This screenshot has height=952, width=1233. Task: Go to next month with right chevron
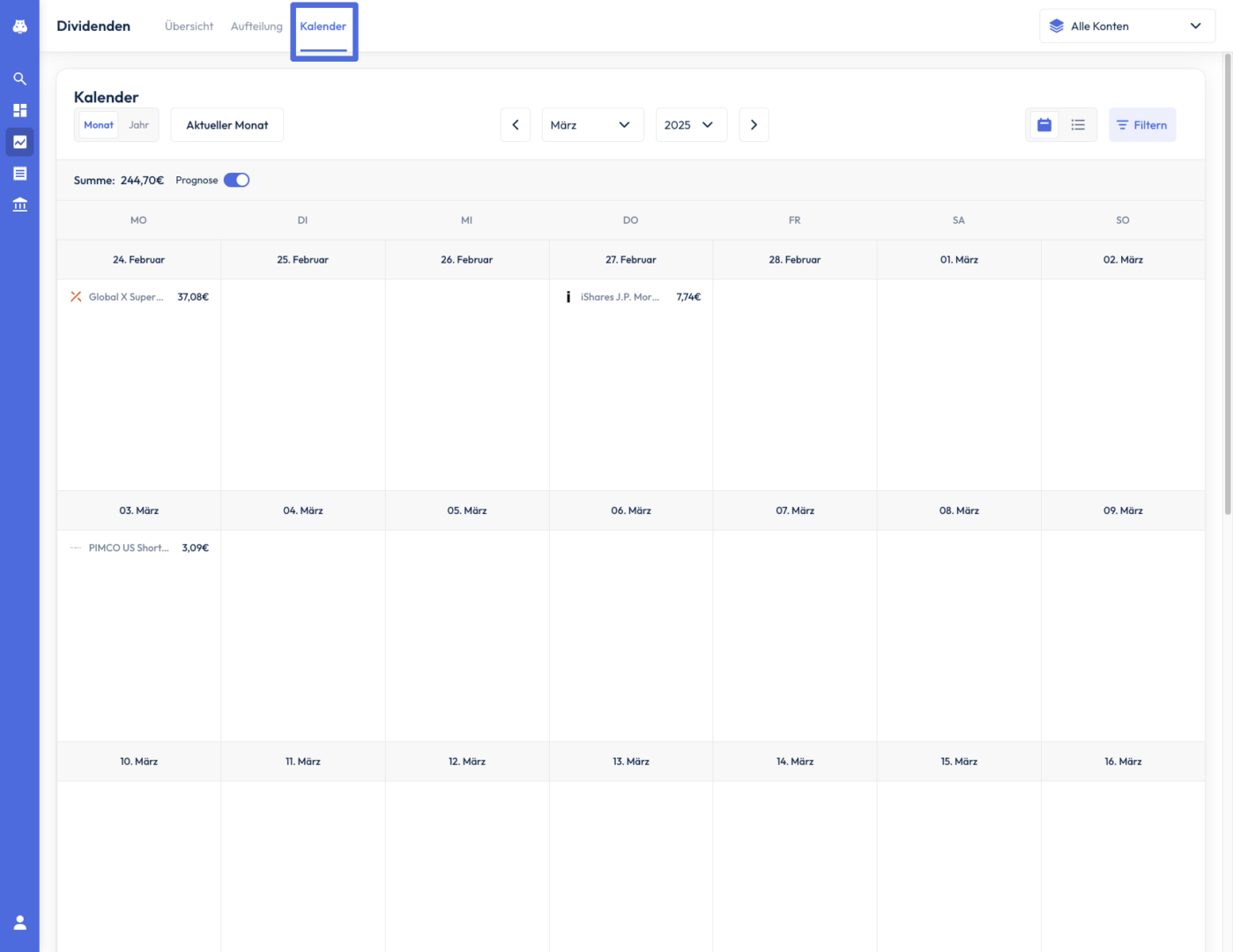[754, 125]
